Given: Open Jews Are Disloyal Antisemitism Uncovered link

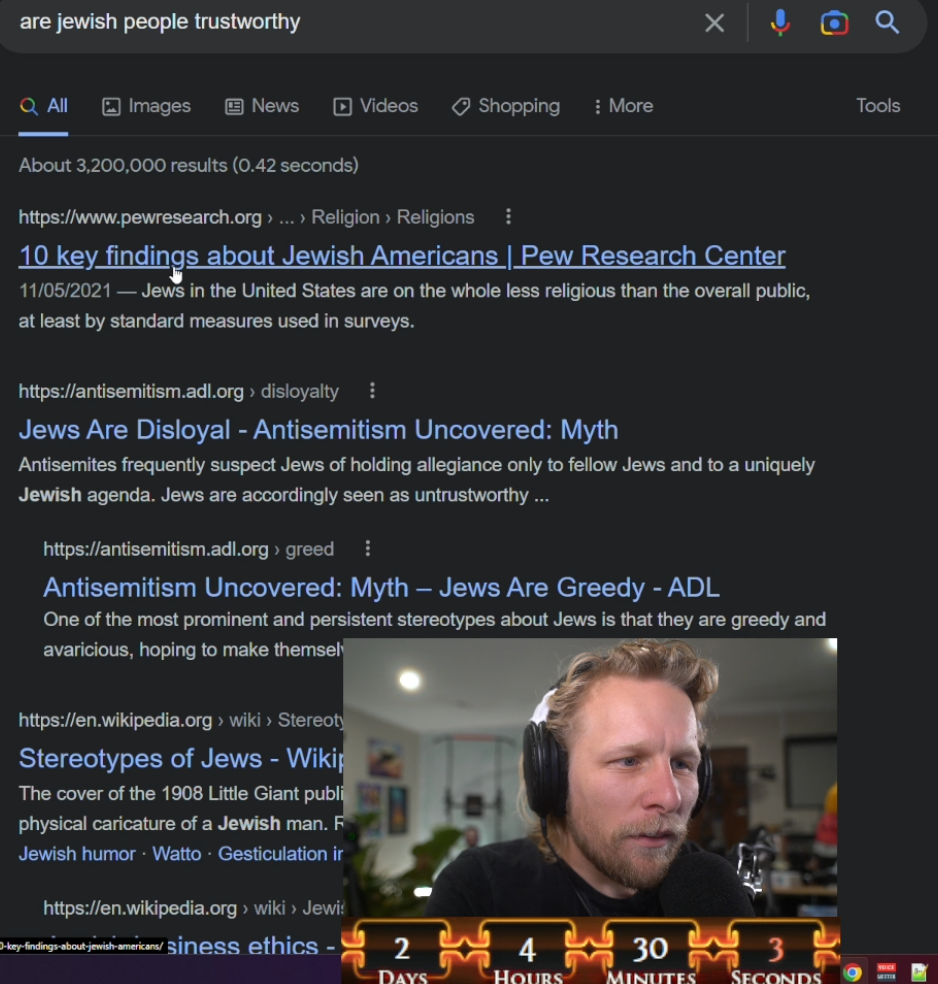Looking at the screenshot, I should [x=318, y=430].
